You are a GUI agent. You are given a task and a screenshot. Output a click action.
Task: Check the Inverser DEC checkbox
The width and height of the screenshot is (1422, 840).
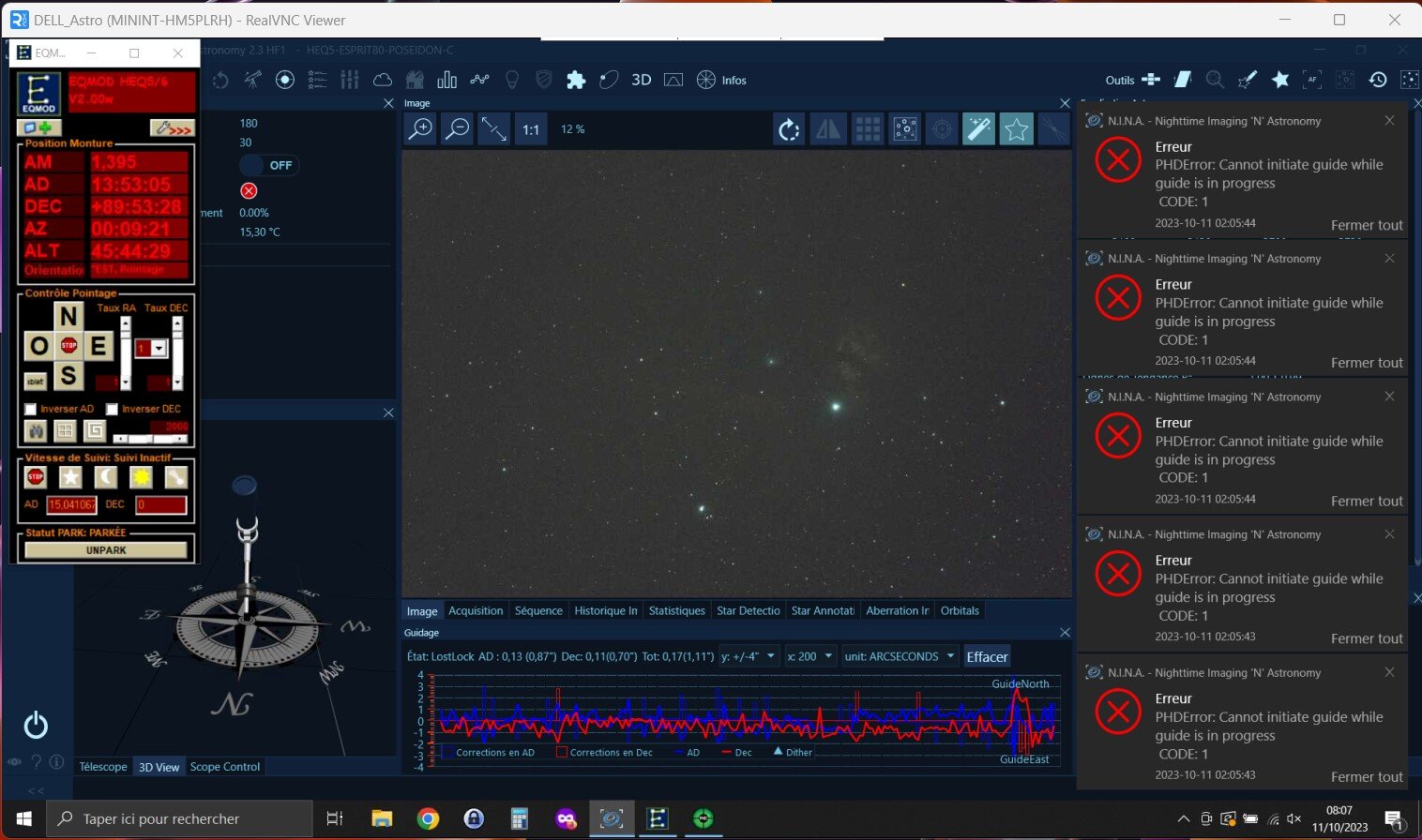click(x=113, y=409)
